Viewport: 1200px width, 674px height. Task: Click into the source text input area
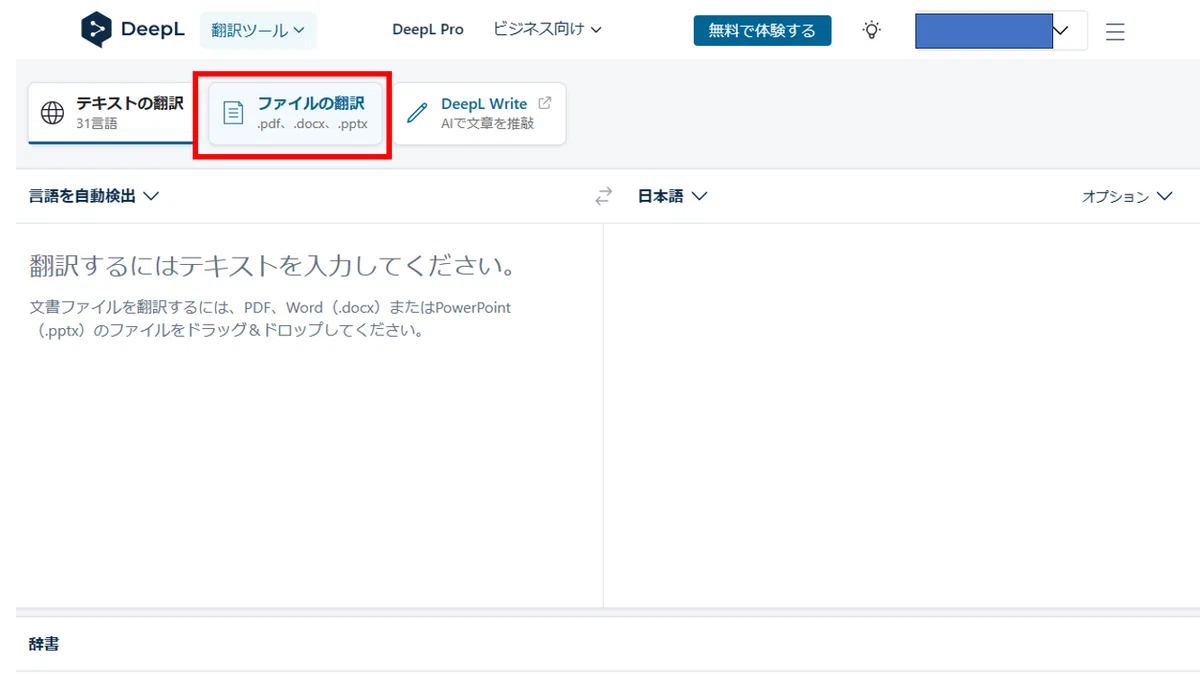[309, 415]
